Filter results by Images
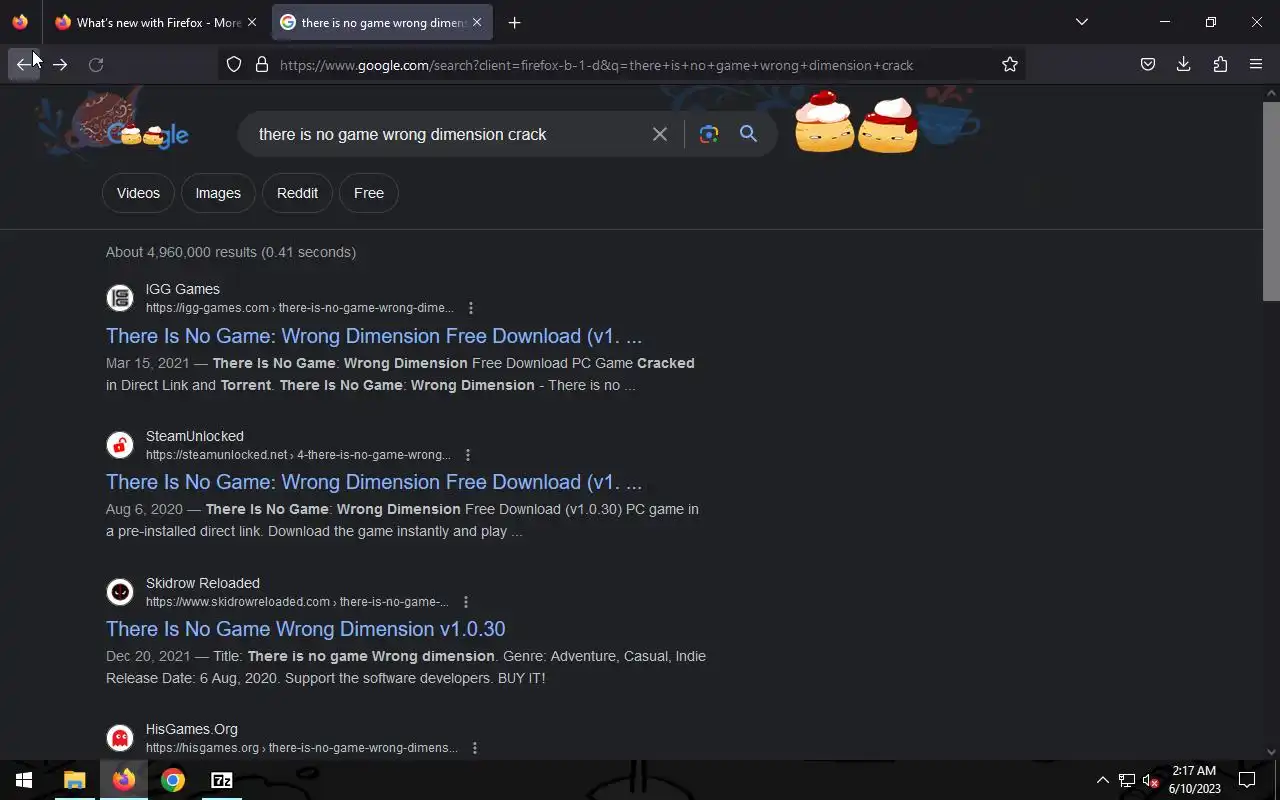This screenshot has width=1280, height=800. [218, 193]
